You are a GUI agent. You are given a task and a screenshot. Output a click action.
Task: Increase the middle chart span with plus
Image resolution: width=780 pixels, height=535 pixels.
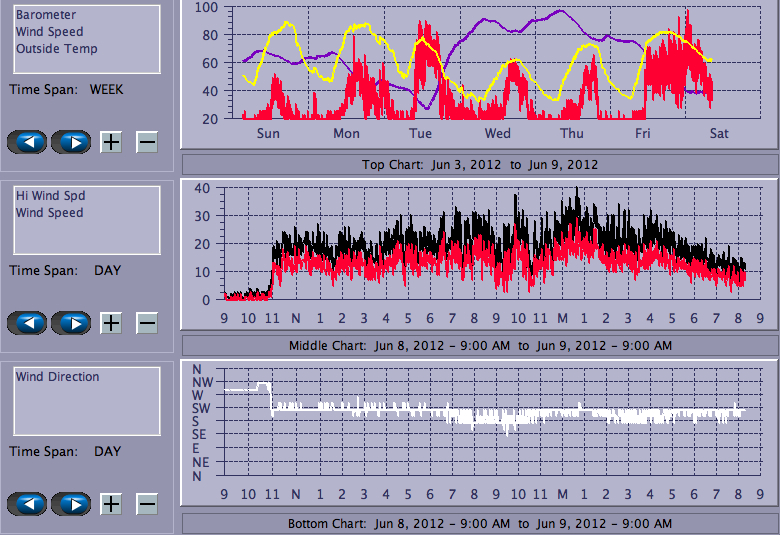pyautogui.click(x=111, y=323)
